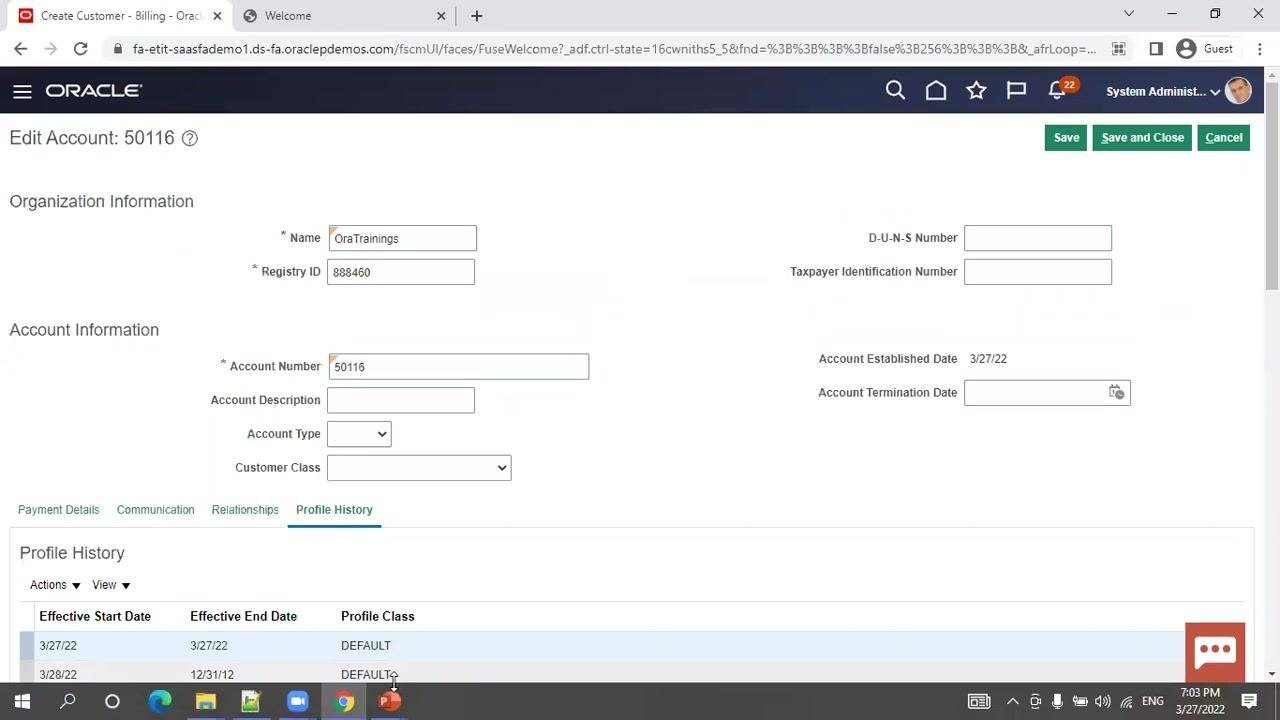Click the D-U-N-S Number field

coord(1038,238)
